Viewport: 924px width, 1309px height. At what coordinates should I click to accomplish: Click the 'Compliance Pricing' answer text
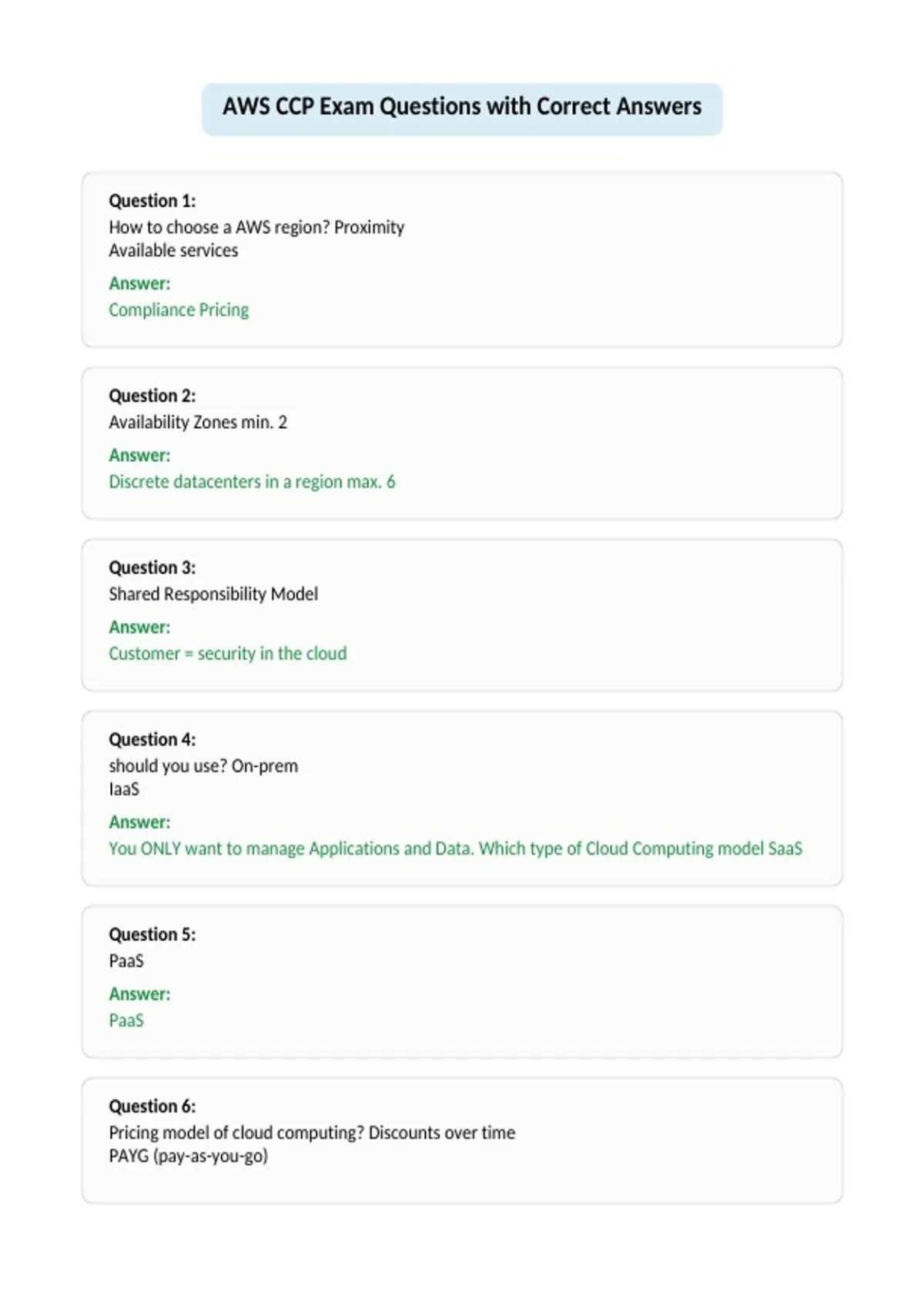point(179,310)
